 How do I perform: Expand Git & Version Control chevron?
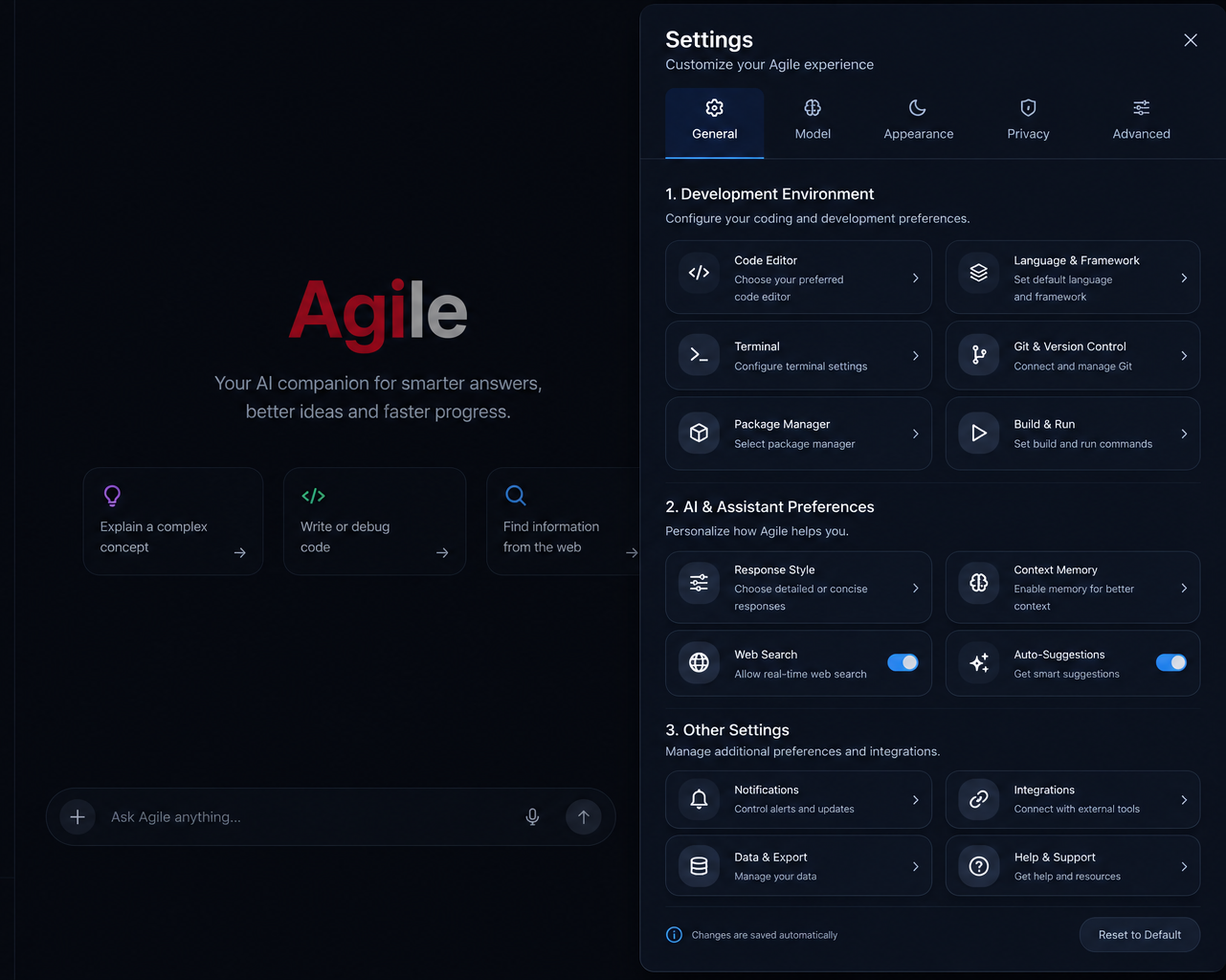click(x=1184, y=356)
